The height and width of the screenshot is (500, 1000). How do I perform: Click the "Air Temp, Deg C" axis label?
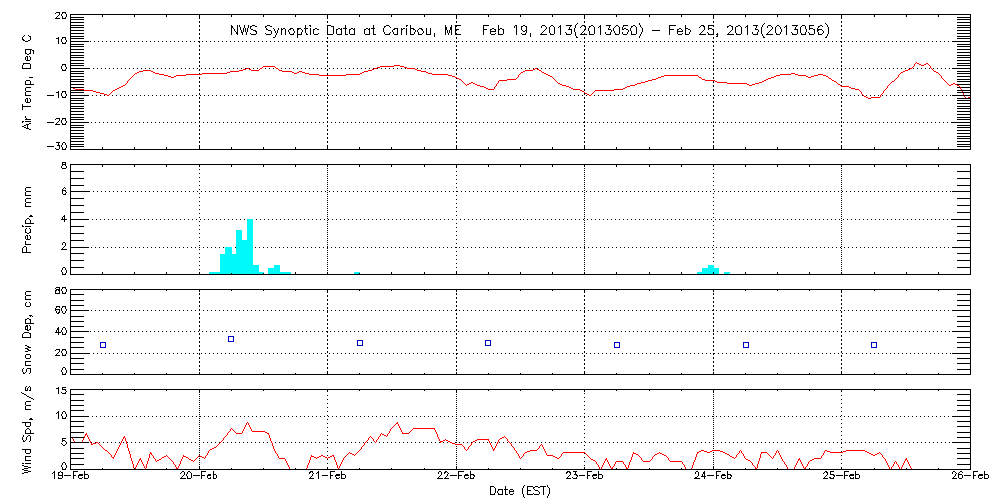28,81
